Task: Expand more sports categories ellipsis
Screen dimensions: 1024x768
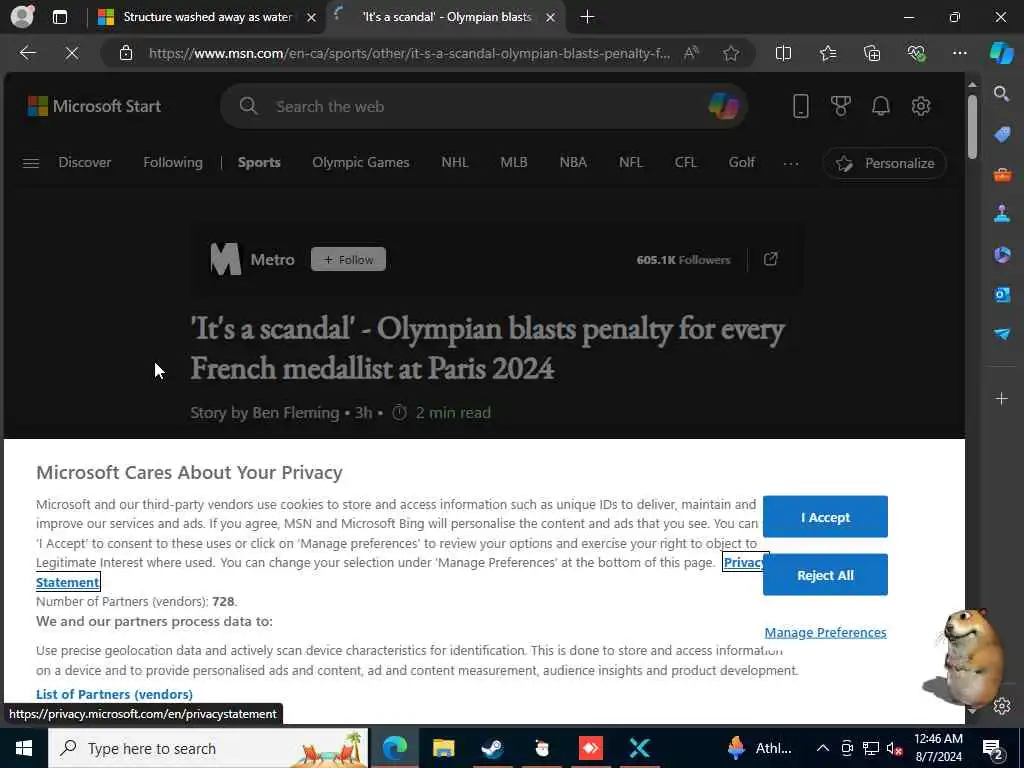Action: 791,163
